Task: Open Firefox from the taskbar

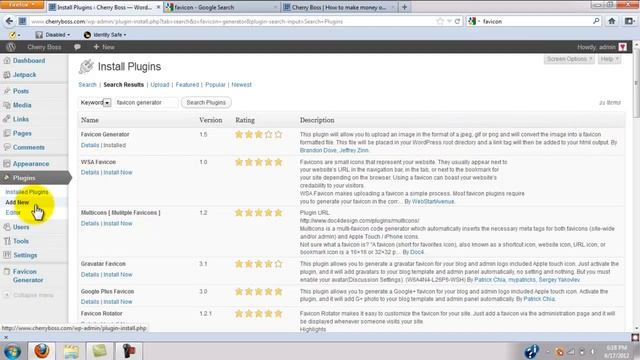Action: coord(41,351)
